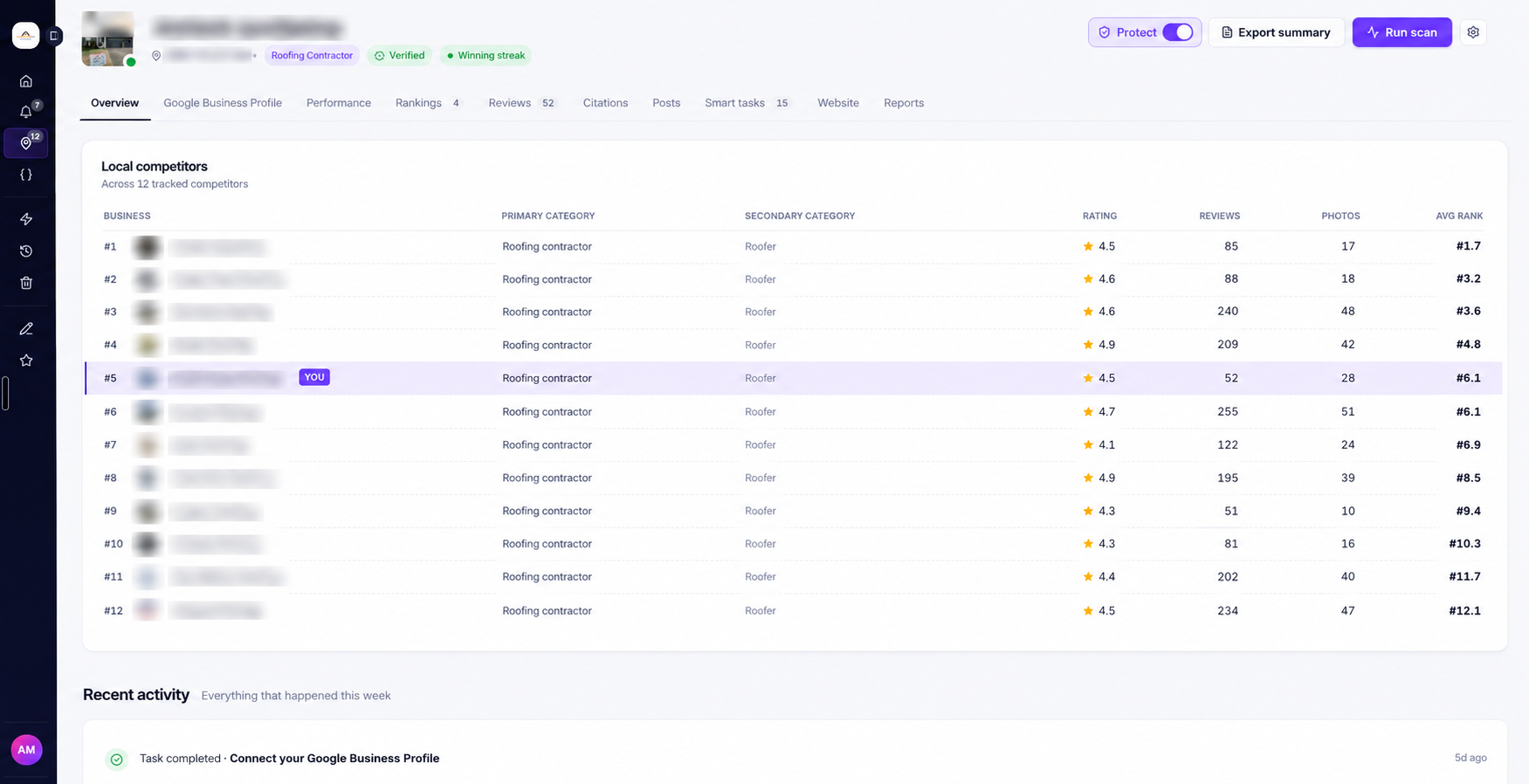Open the home icon in sidebar
The height and width of the screenshot is (784, 1529).
pyautogui.click(x=26, y=81)
